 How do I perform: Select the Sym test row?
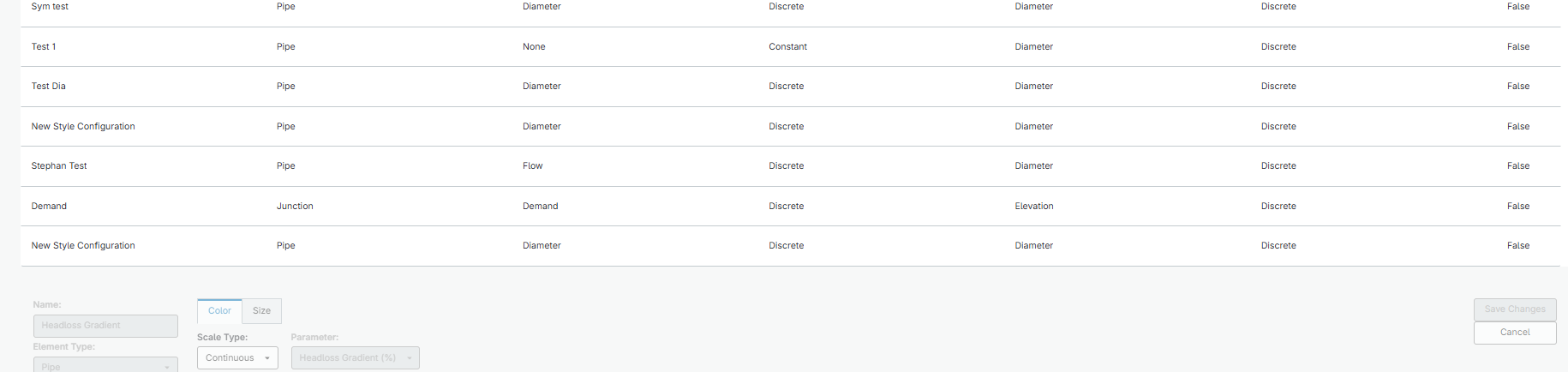pyautogui.click(x=50, y=7)
